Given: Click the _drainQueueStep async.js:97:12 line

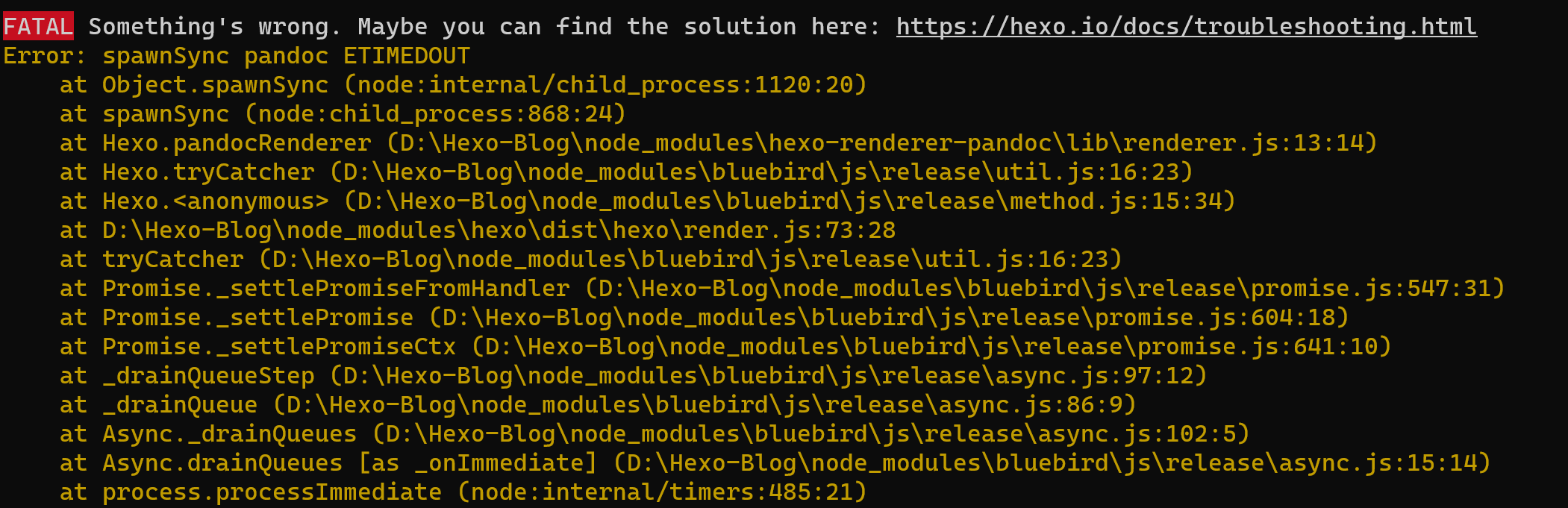Looking at the screenshot, I should tap(634, 376).
